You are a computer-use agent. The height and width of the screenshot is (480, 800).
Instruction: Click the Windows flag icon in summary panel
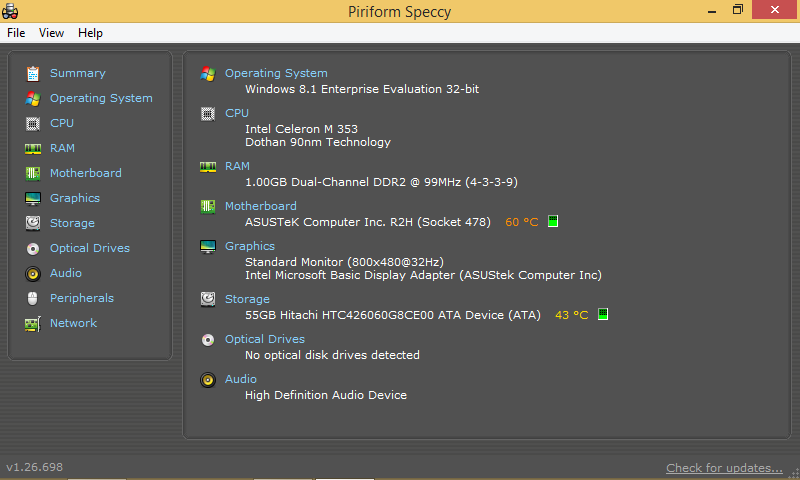(x=208, y=73)
